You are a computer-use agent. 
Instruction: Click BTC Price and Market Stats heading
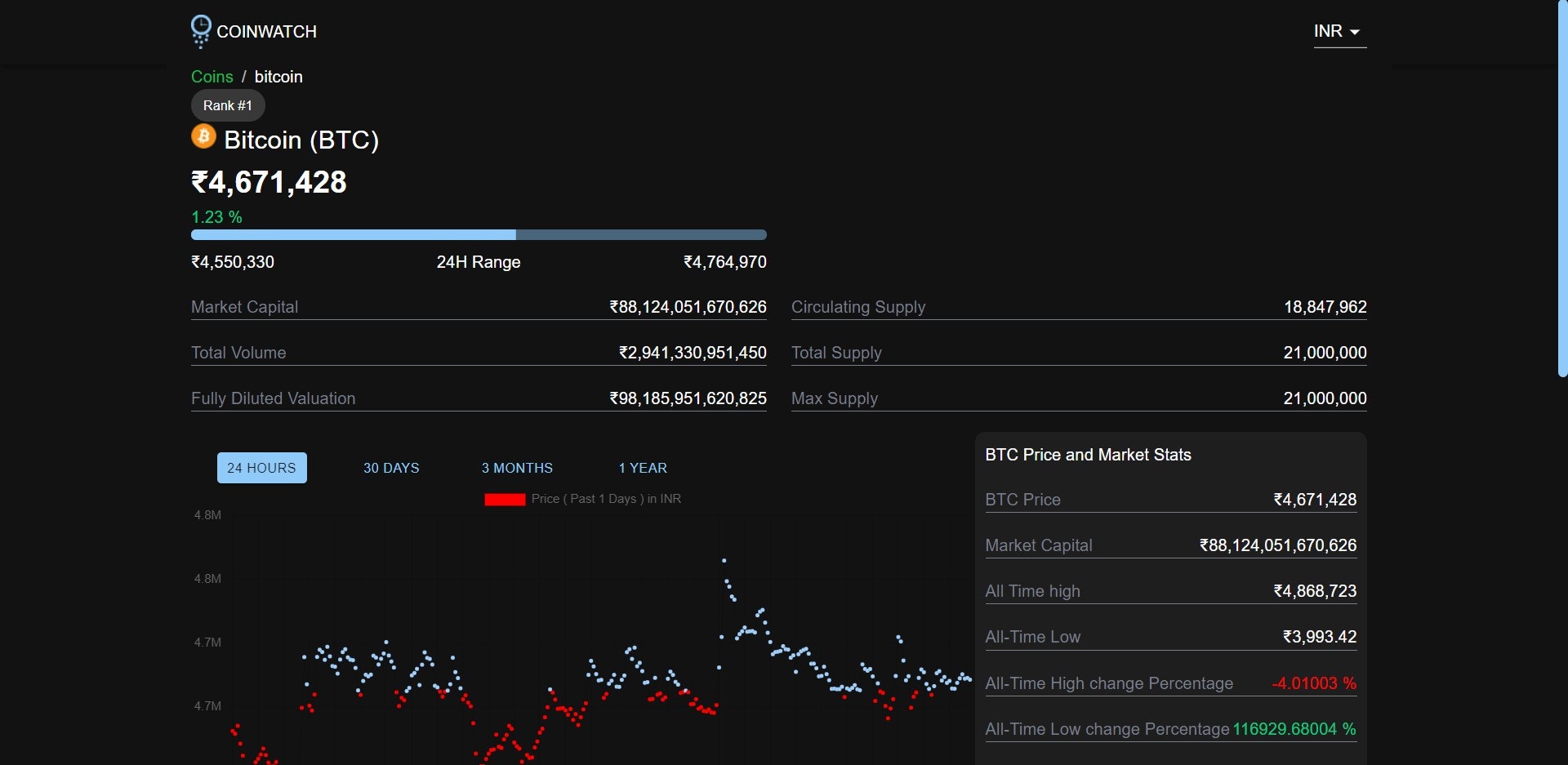[x=1088, y=455]
